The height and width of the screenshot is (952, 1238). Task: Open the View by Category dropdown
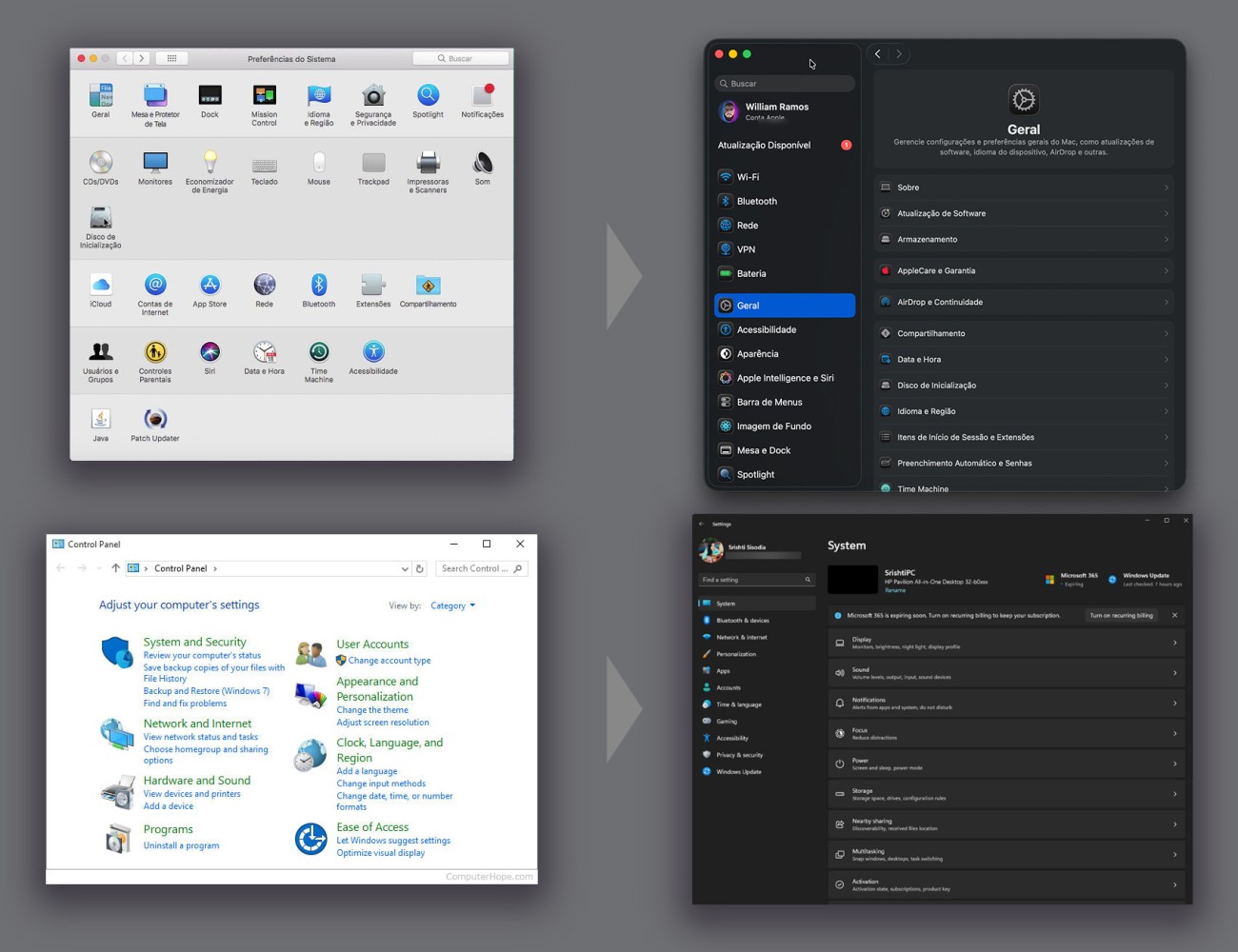tap(452, 605)
